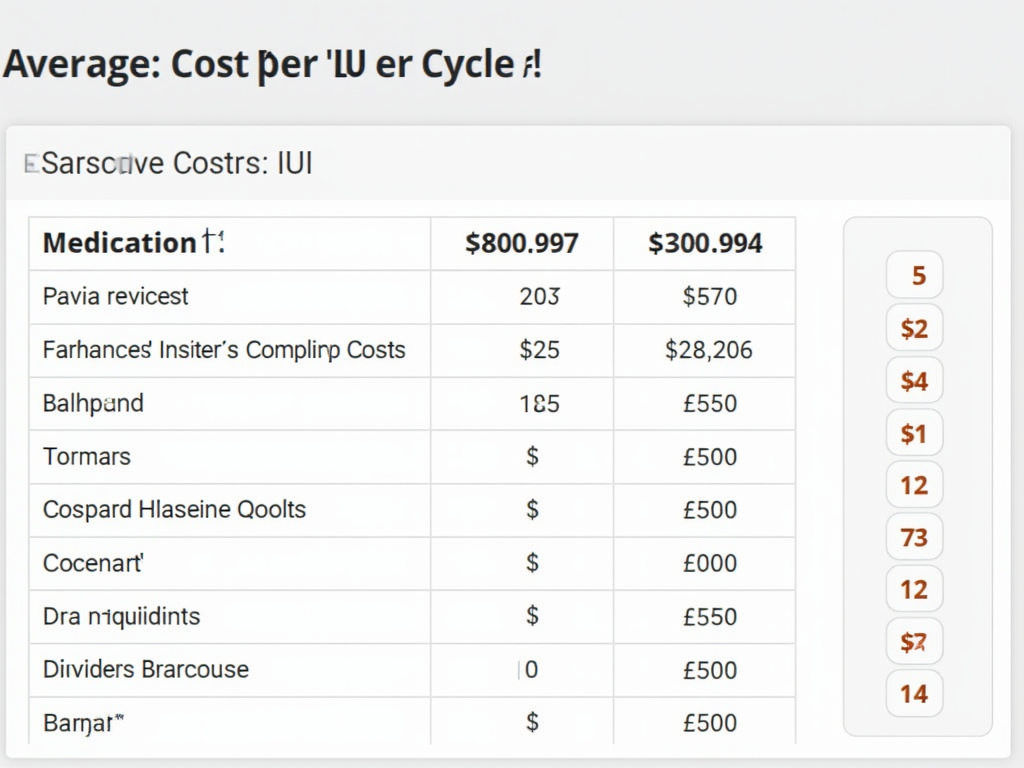Click the "$2" badge in the side panel
Image resolution: width=1024 pixels, height=768 pixels.
tap(915, 328)
